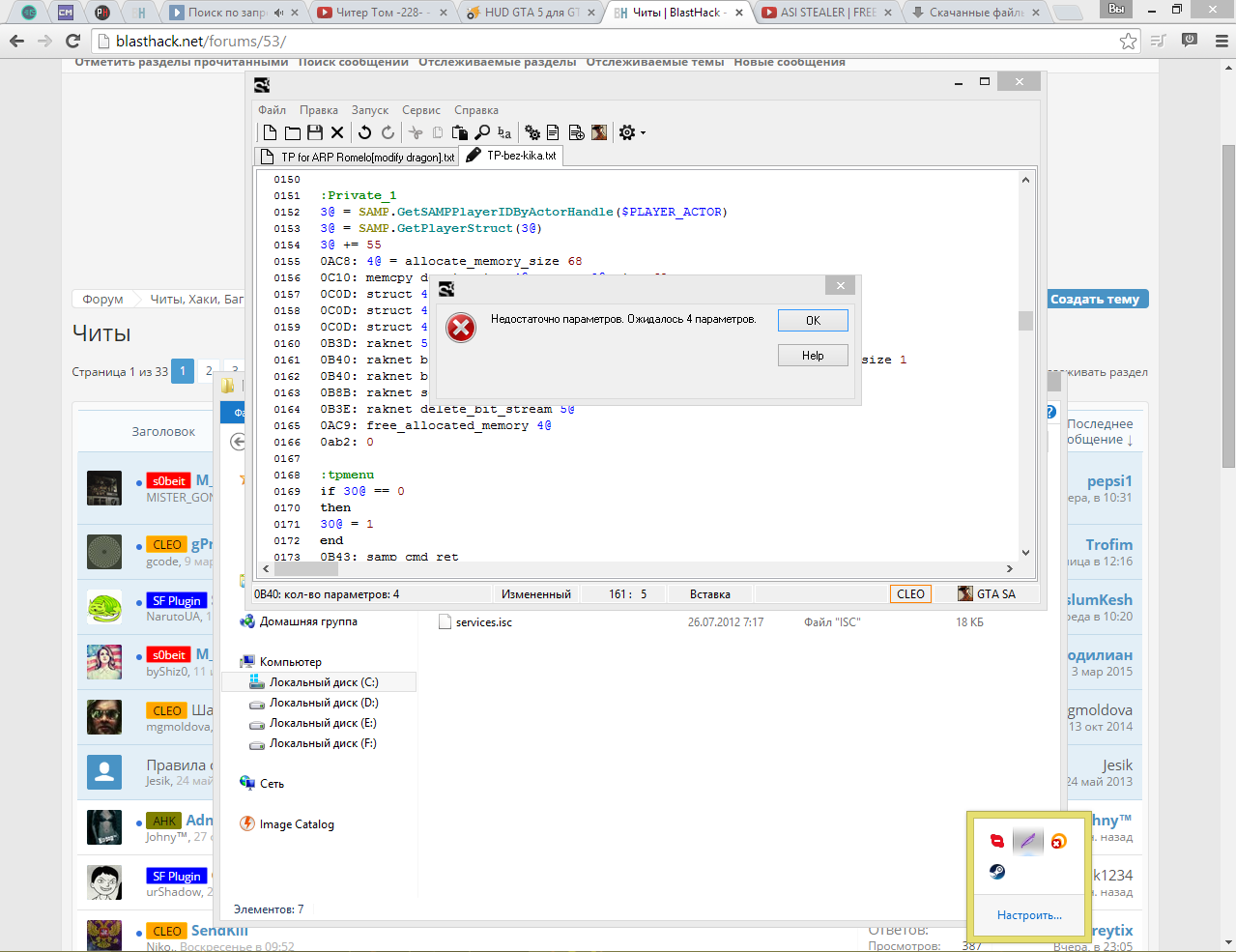
Task: Open Image Catalog in Explorer navigation pane
Action: pyautogui.click(x=297, y=824)
